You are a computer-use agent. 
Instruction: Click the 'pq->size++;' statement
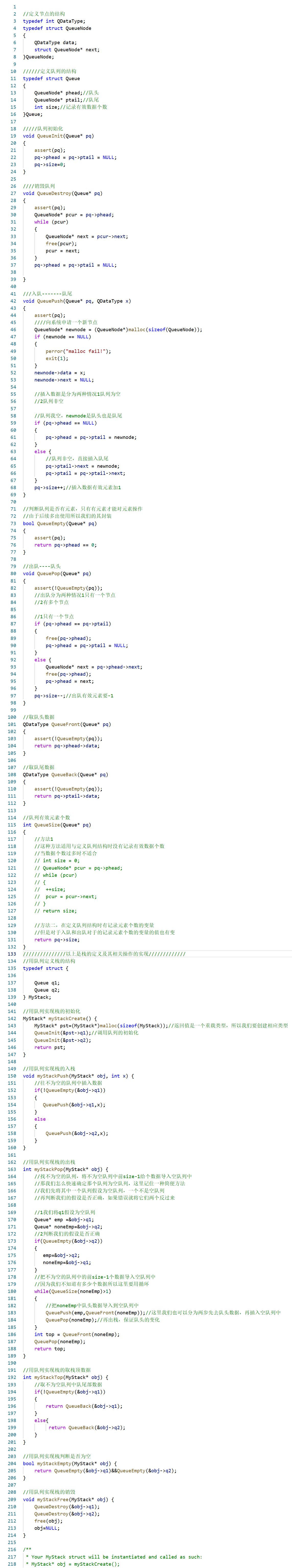pos(50,488)
